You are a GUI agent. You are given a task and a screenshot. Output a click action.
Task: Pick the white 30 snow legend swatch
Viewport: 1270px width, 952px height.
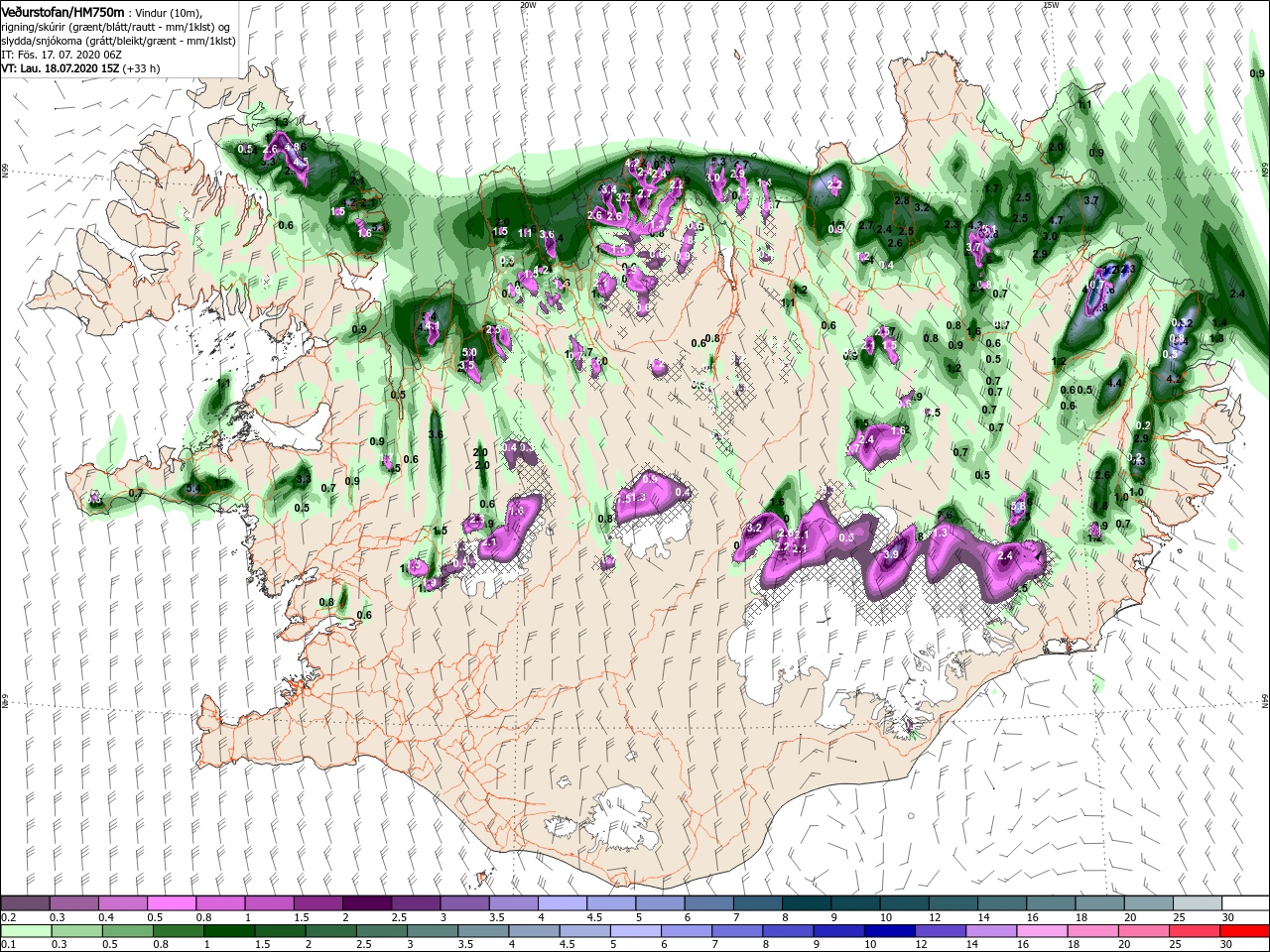tap(1245, 903)
